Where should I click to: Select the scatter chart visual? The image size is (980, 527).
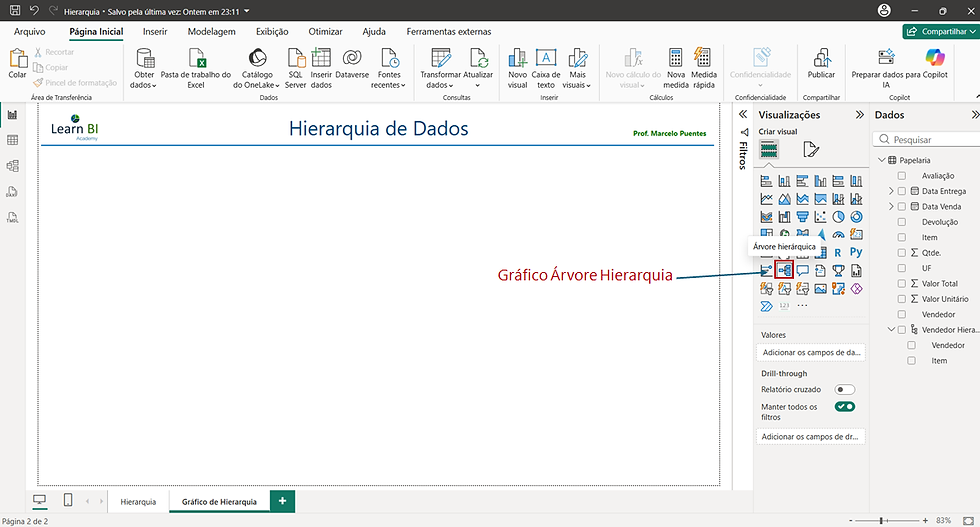tap(821, 217)
